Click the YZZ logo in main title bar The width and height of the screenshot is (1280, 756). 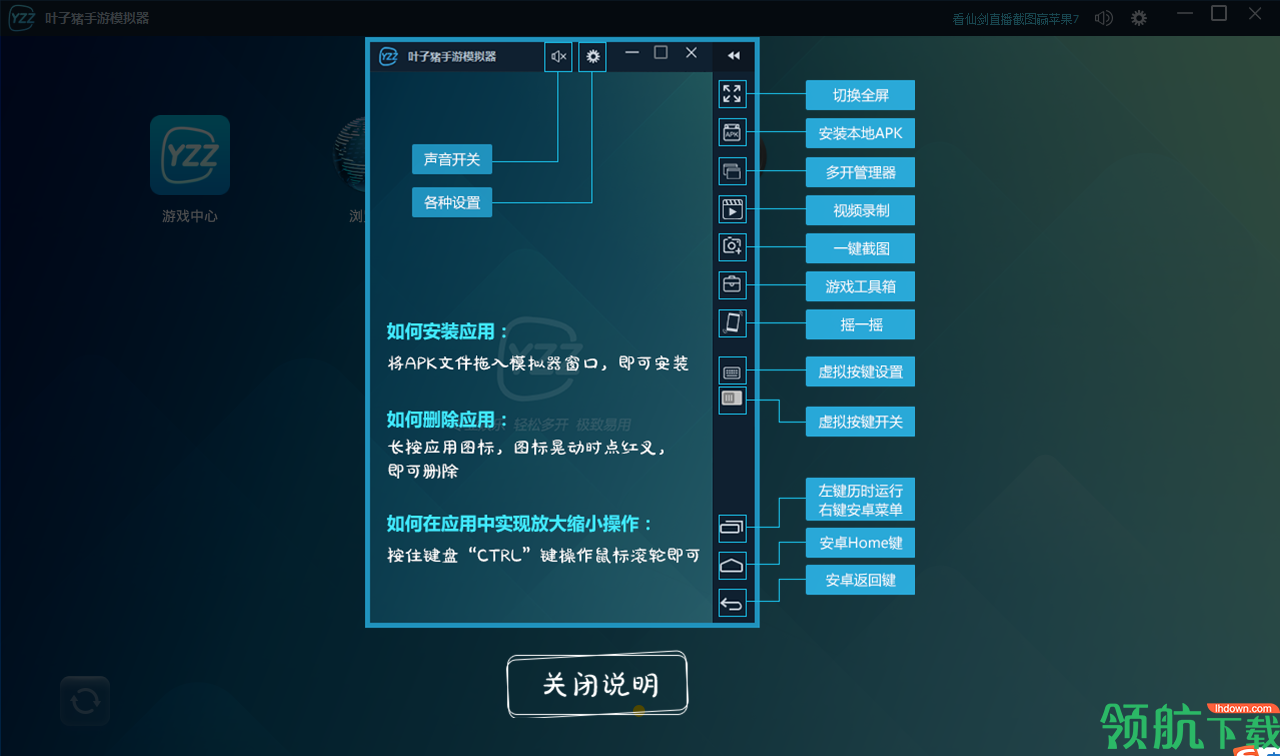click(x=21, y=18)
